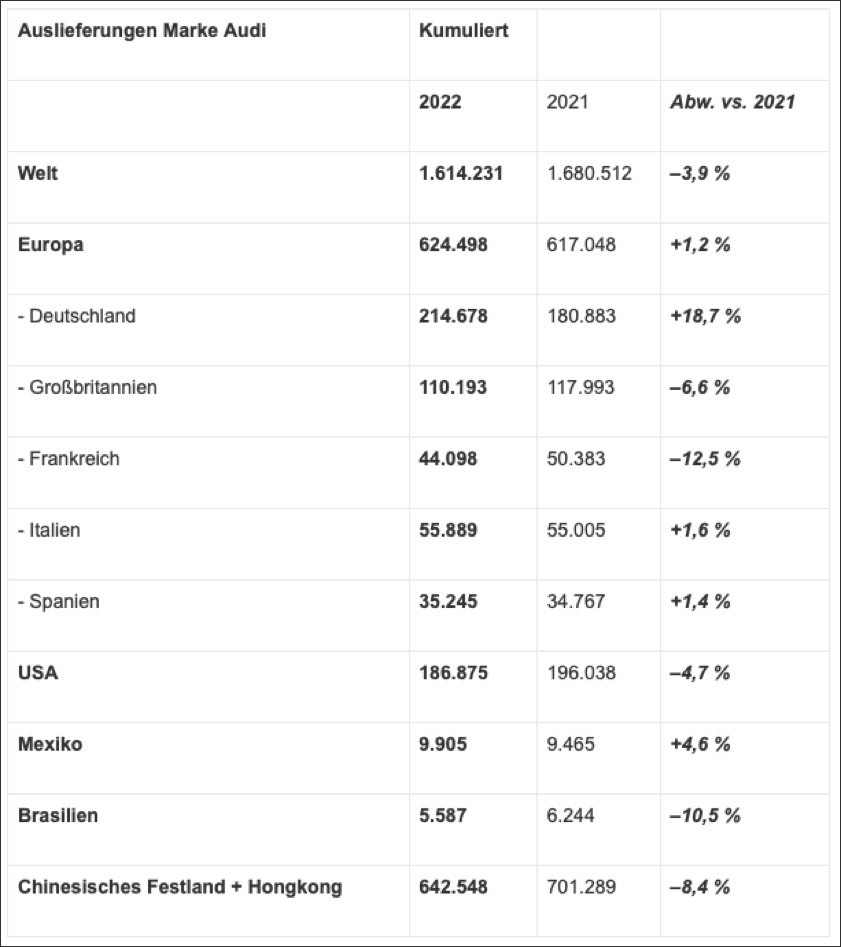This screenshot has width=841, height=947.
Task: Click the bold '2022' year header
Action: [441, 102]
